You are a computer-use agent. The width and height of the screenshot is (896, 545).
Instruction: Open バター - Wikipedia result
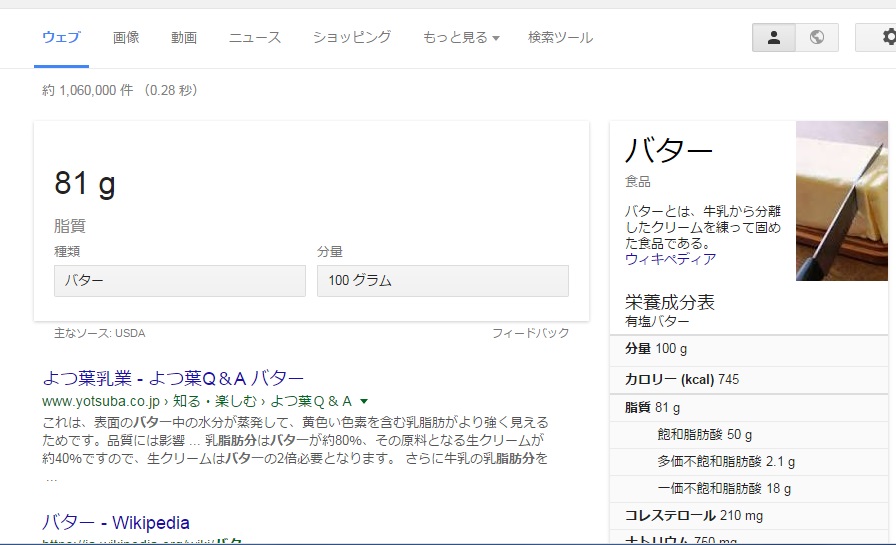116,523
